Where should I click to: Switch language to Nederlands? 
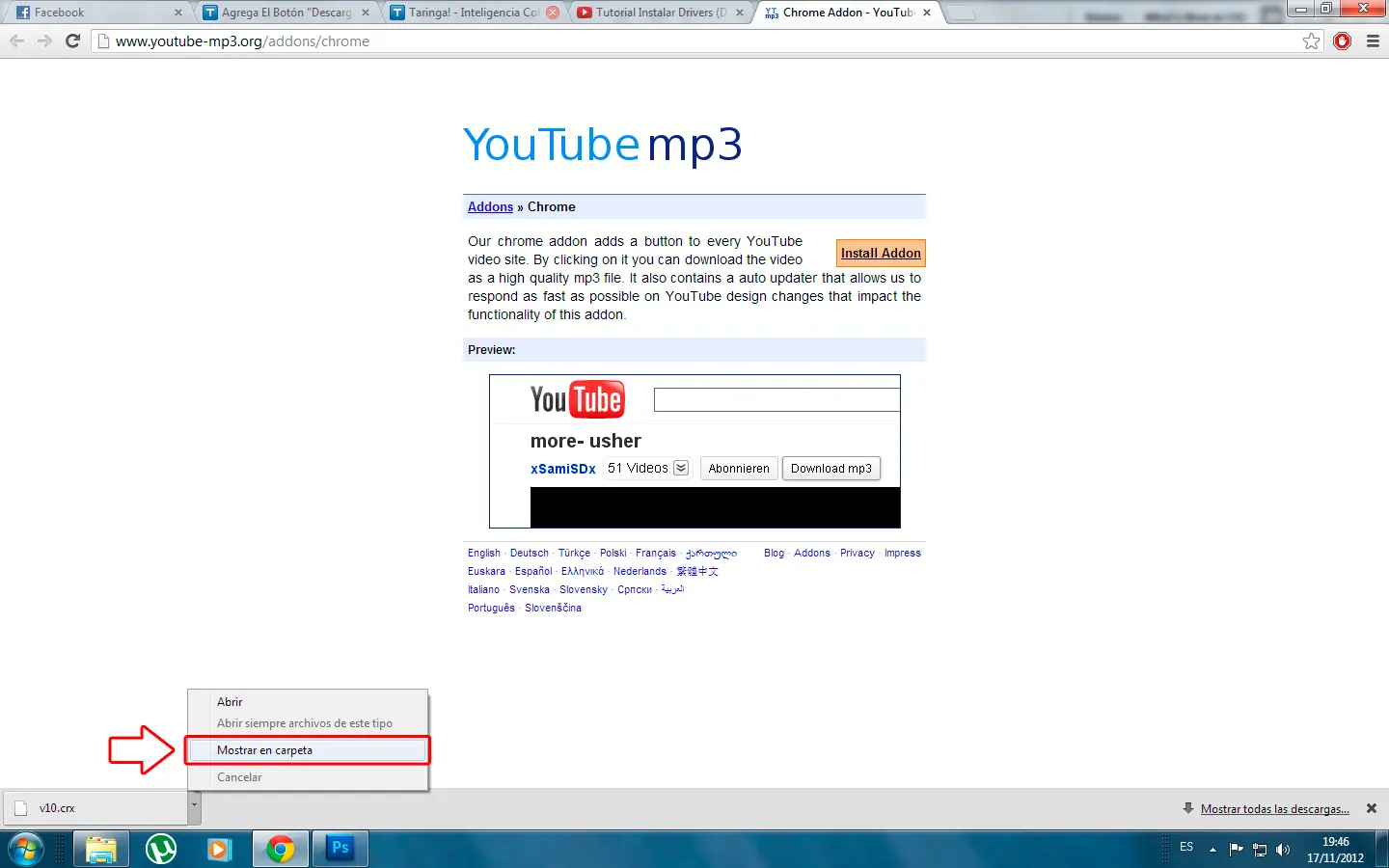(640, 572)
